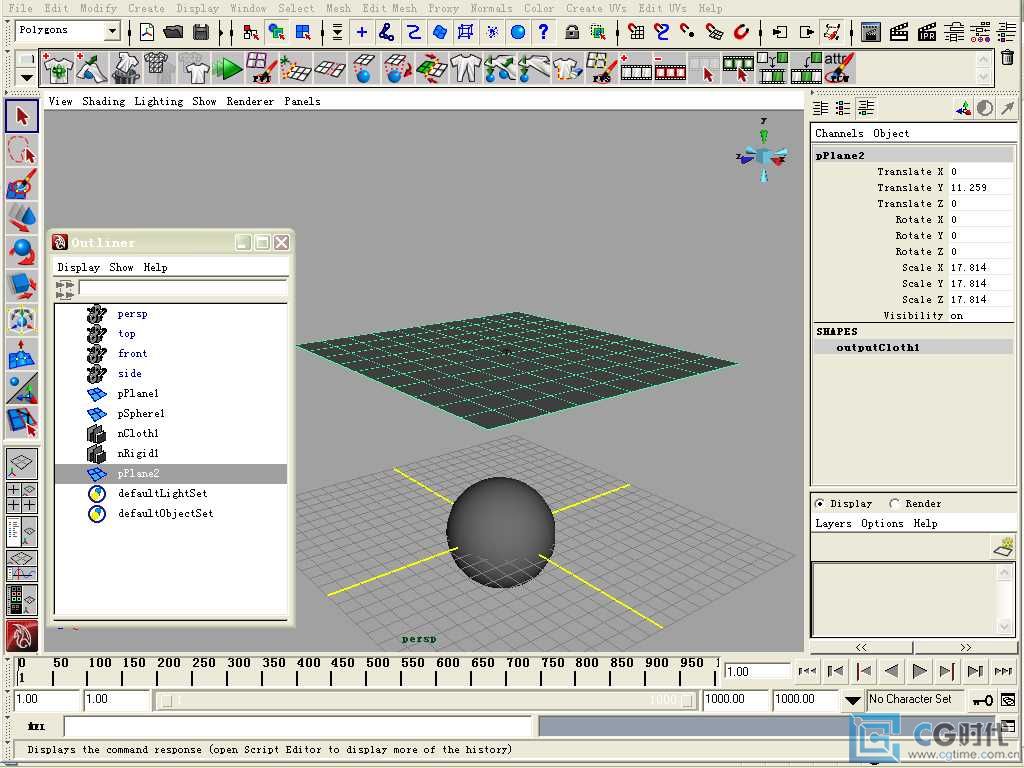Click the Open Scene folder icon
This screenshot has width=1024, height=768.
click(x=173, y=31)
